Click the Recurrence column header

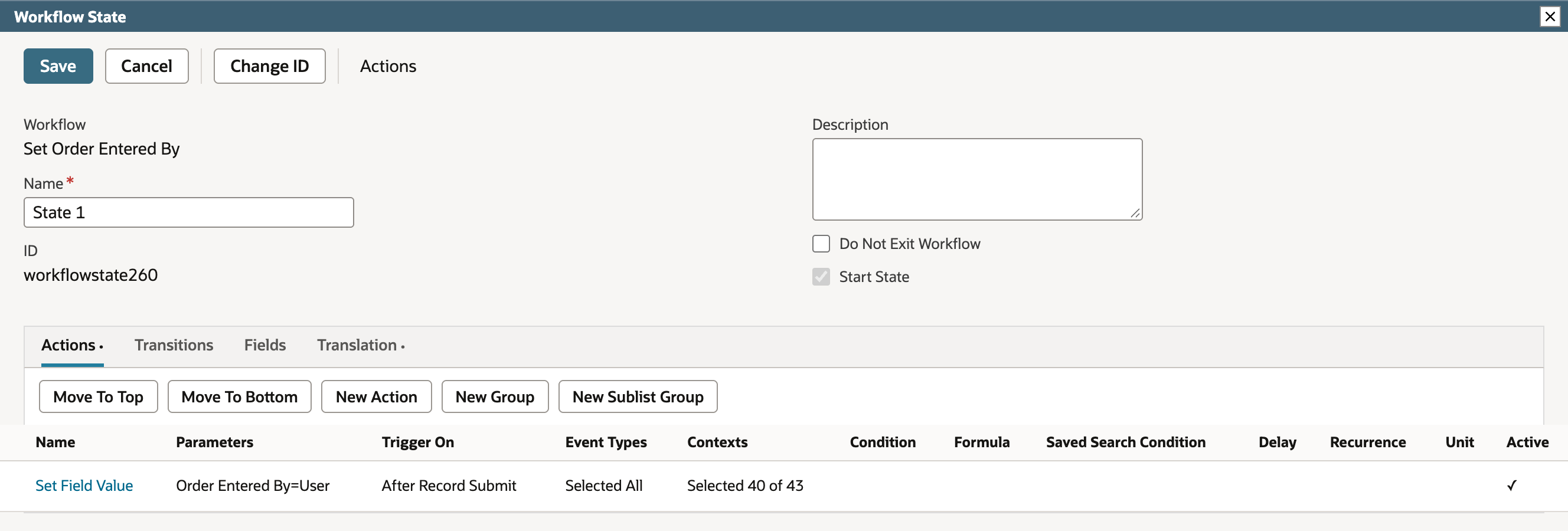[x=1367, y=442]
